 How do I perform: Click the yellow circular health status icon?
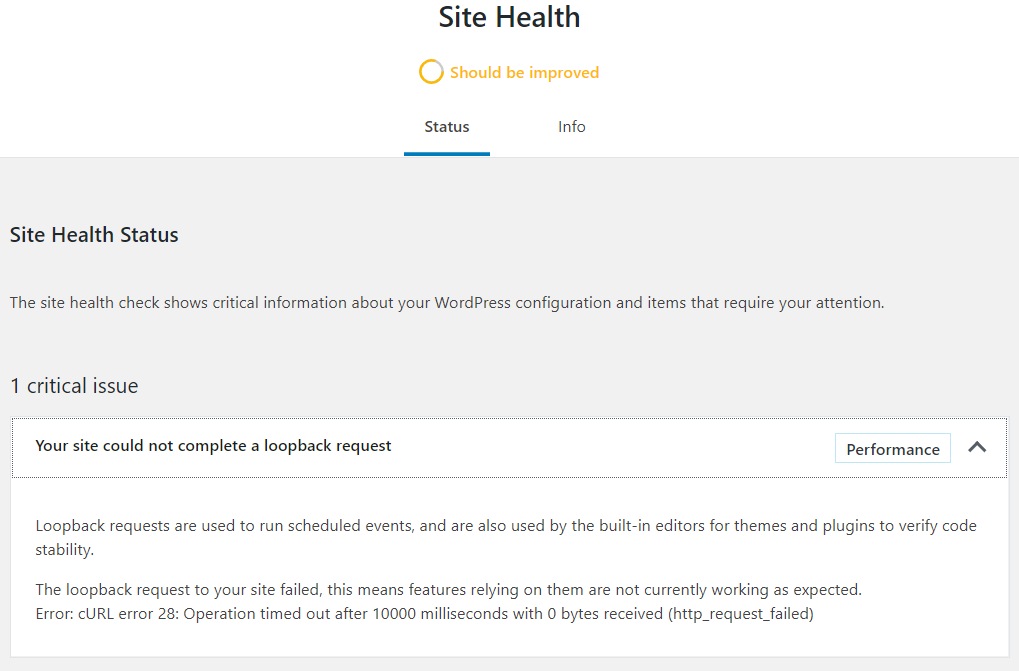point(430,71)
